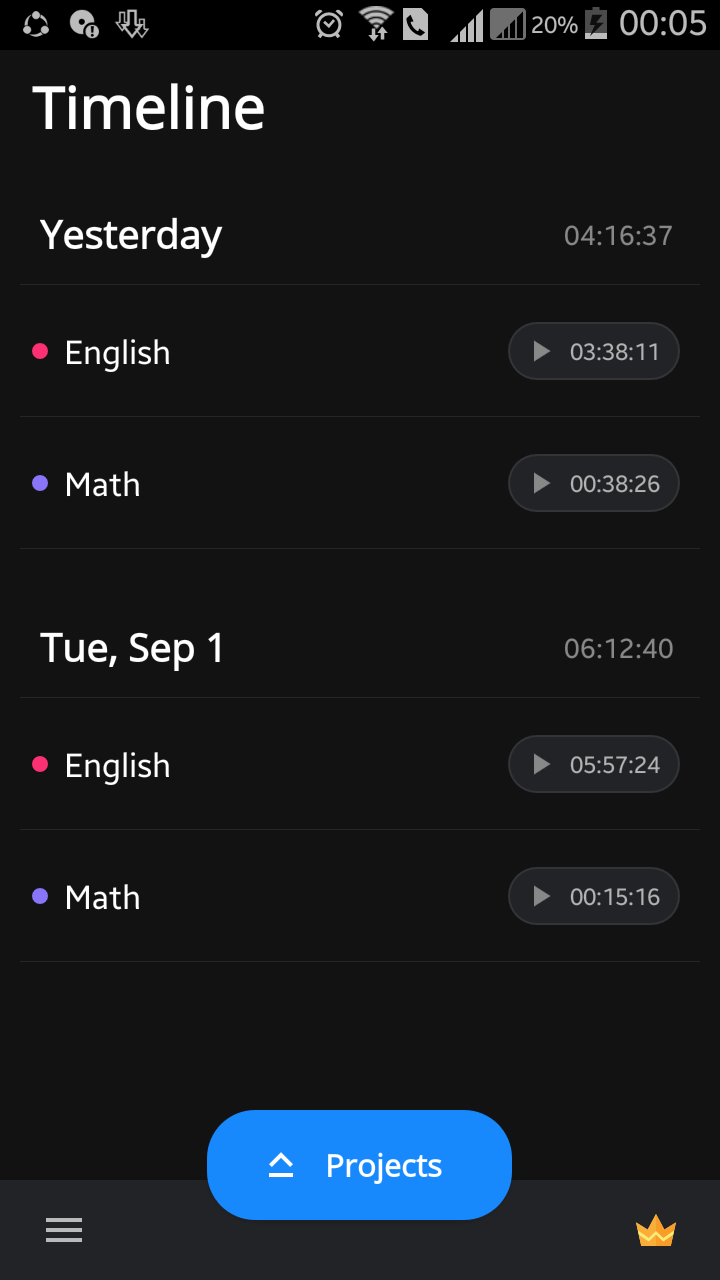Expand the Projects panel
Screen dimensions: 720x1280
tap(359, 1165)
